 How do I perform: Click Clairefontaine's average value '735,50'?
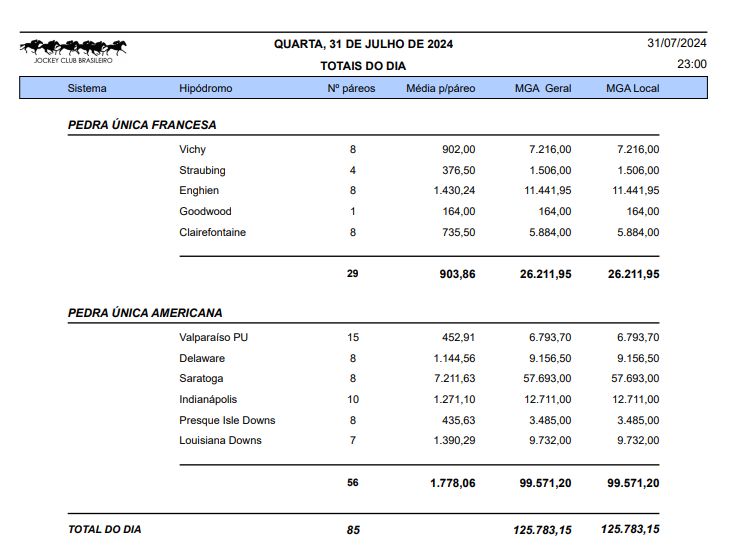pos(458,232)
